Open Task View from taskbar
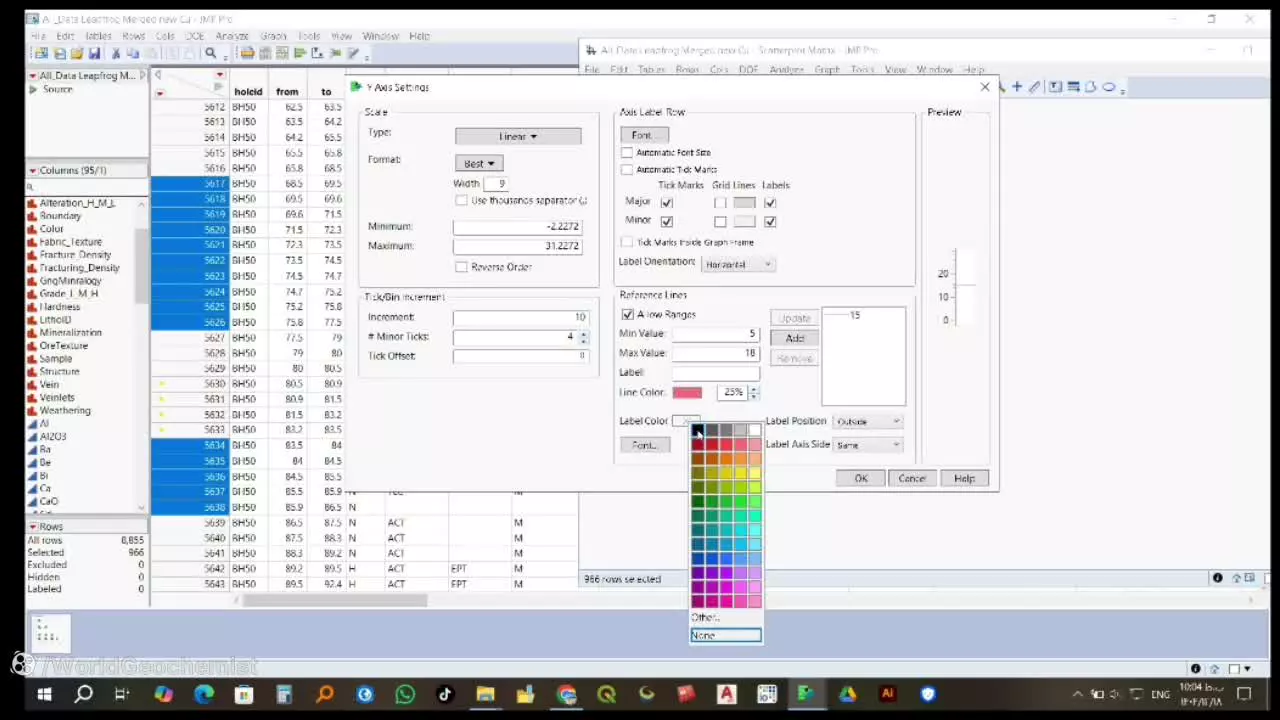Viewport: 1280px width, 720px height. (122, 694)
